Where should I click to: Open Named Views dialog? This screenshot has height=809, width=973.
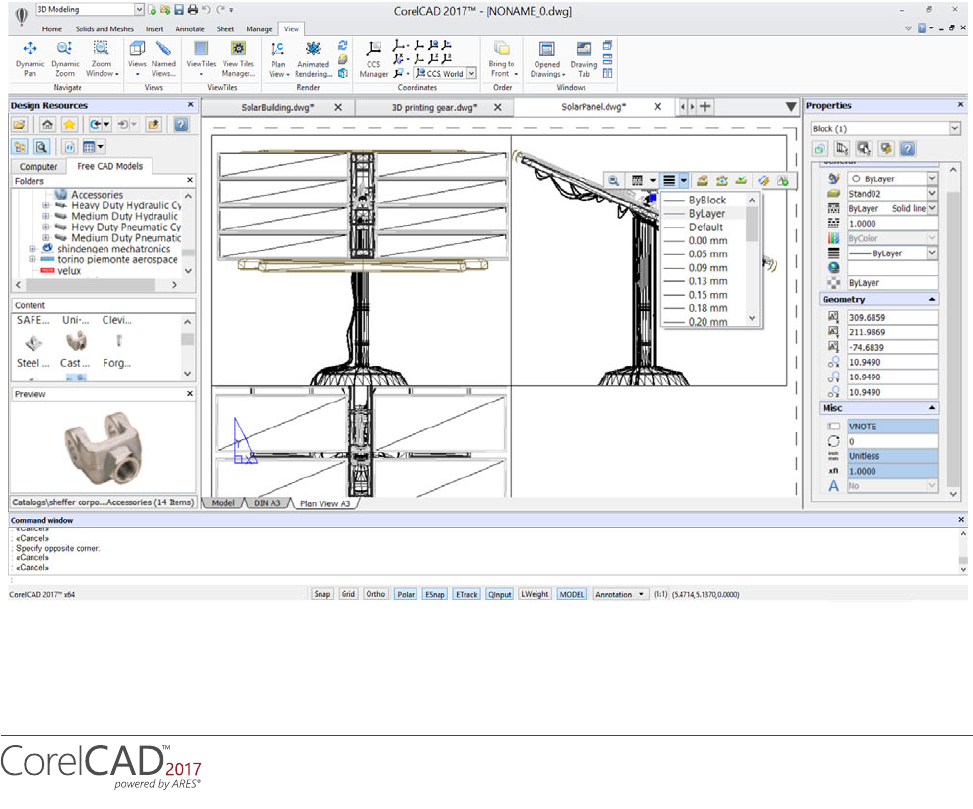tap(163, 59)
